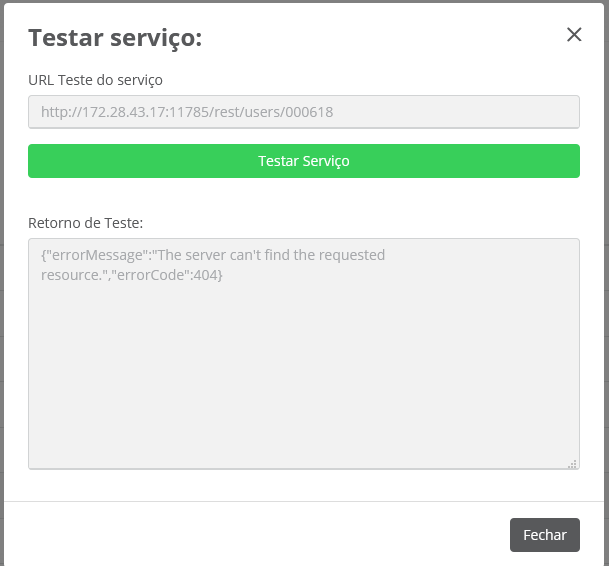This screenshot has height=566, width=609.
Task: Click inside the Retorno de Teste textarea
Action: pyautogui.click(x=304, y=354)
